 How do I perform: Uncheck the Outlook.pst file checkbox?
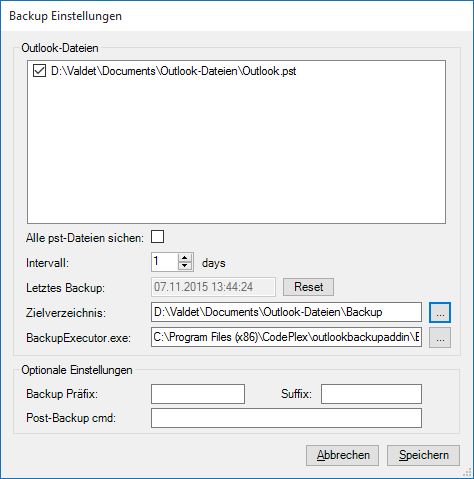coord(39,71)
